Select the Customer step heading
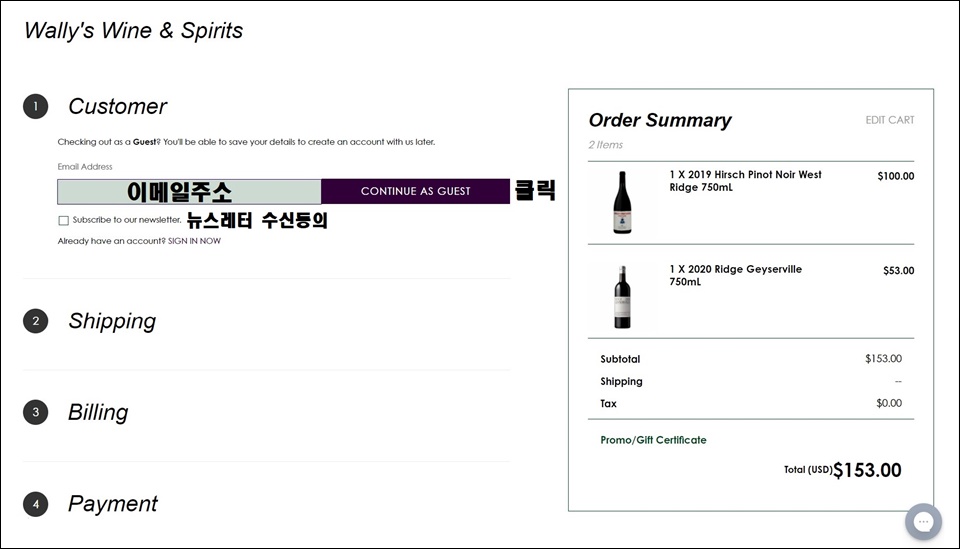Screen dimensions: 960x549 click(117, 106)
